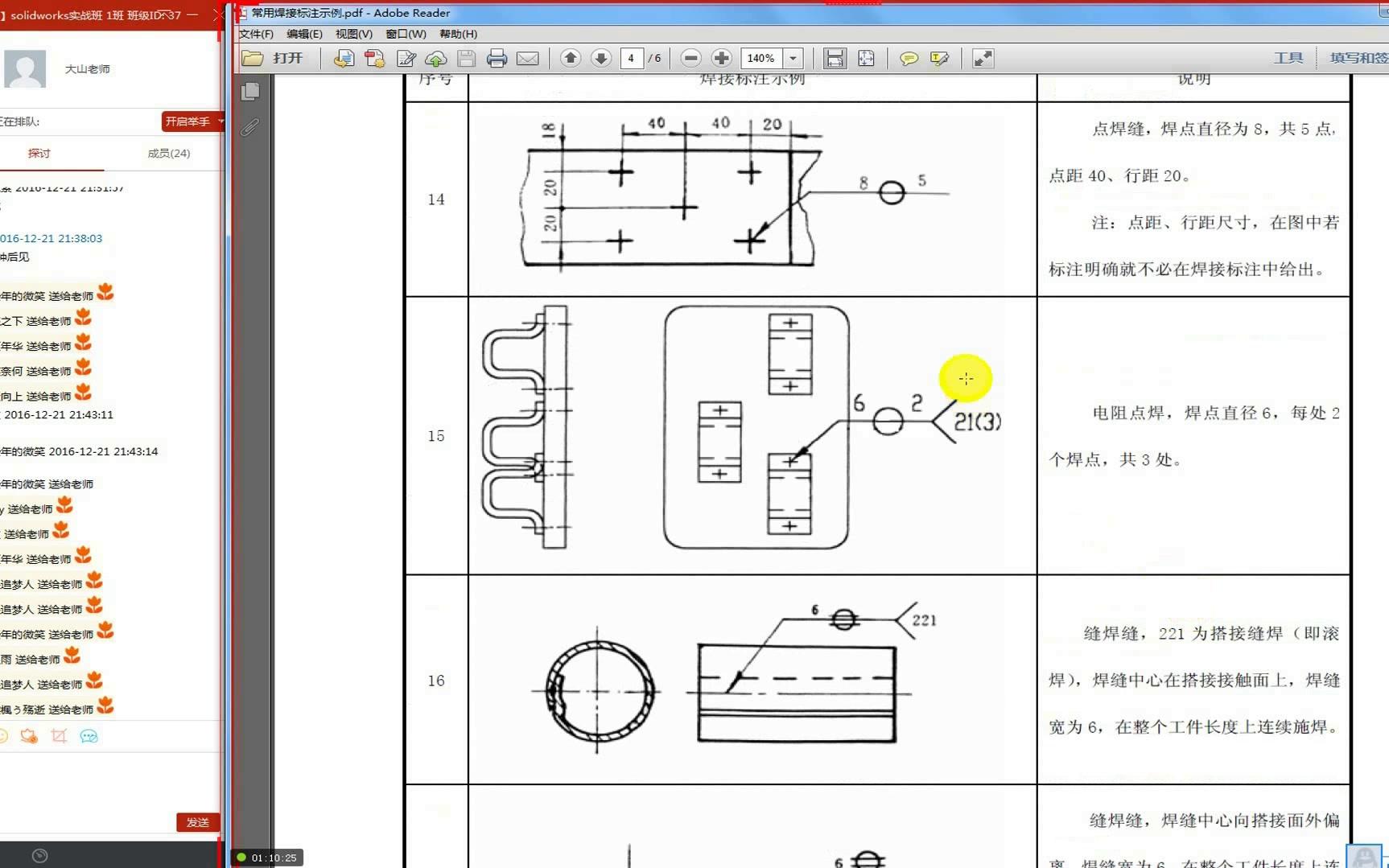The height and width of the screenshot is (868, 1389).
Task: Select the highlight text tool icon
Action: click(x=939, y=58)
